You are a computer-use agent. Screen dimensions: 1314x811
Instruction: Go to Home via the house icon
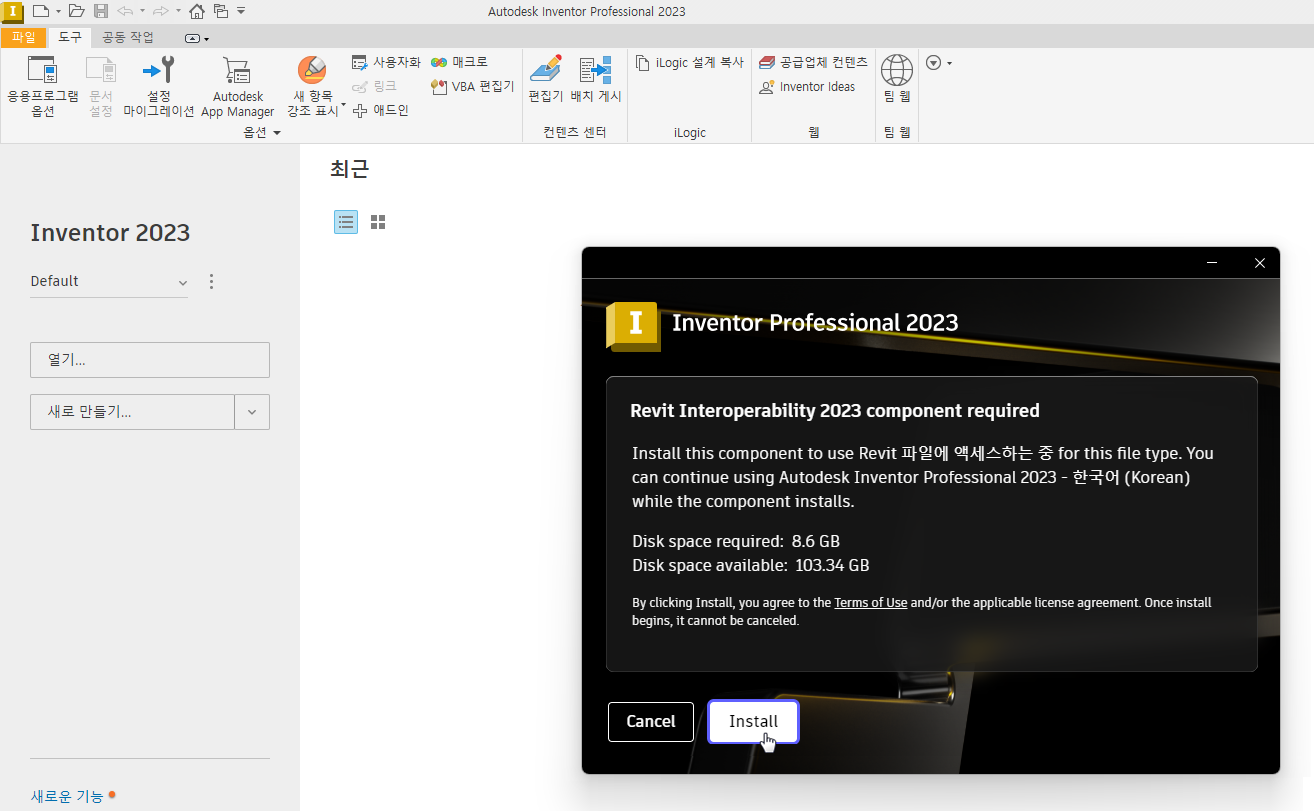(x=197, y=11)
